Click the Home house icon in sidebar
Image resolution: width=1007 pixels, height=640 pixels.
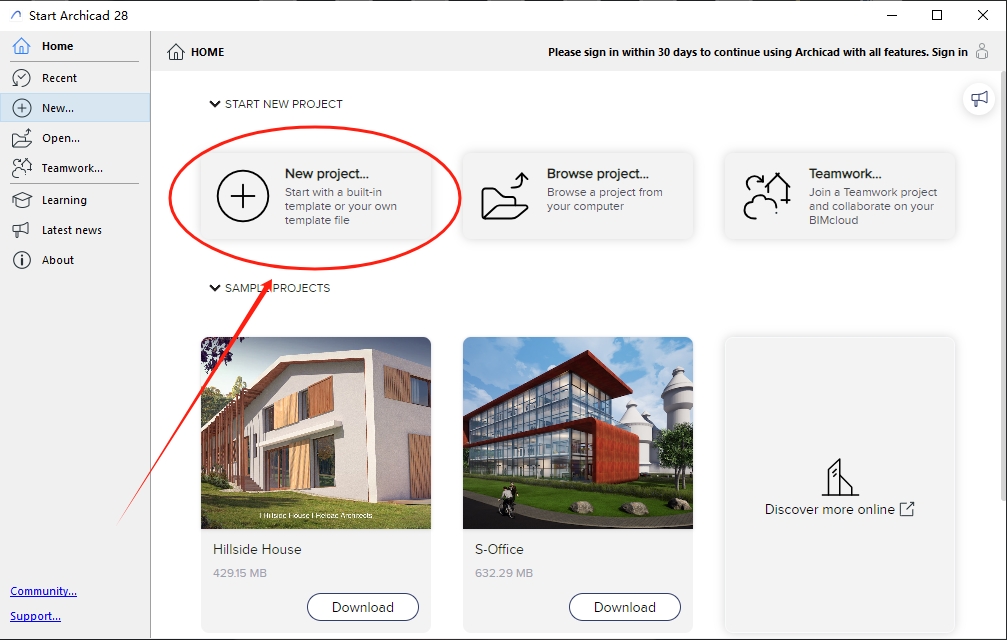(x=21, y=46)
